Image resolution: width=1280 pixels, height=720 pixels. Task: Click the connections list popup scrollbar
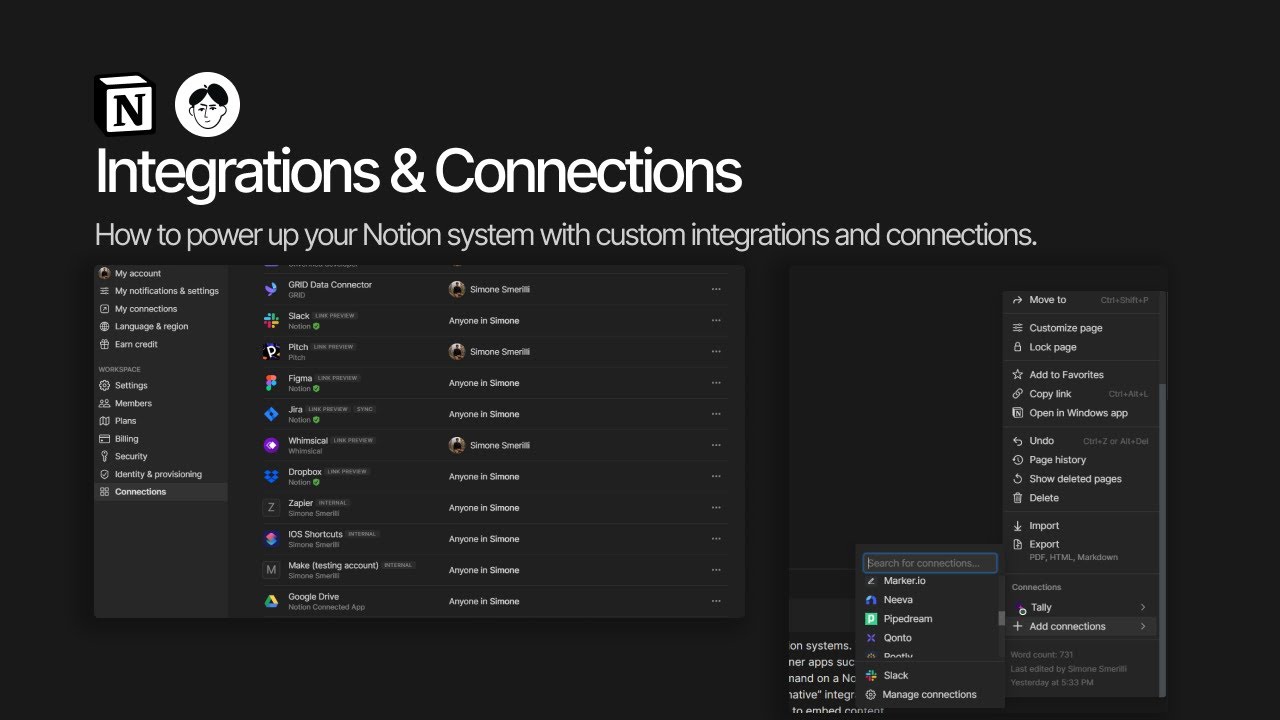point(1002,619)
